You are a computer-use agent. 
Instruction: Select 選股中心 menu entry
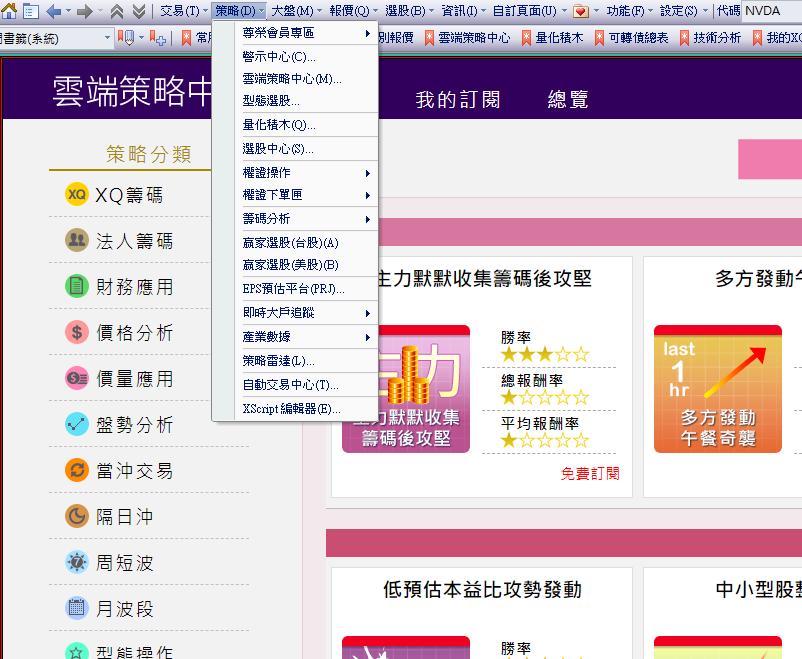tap(278, 149)
